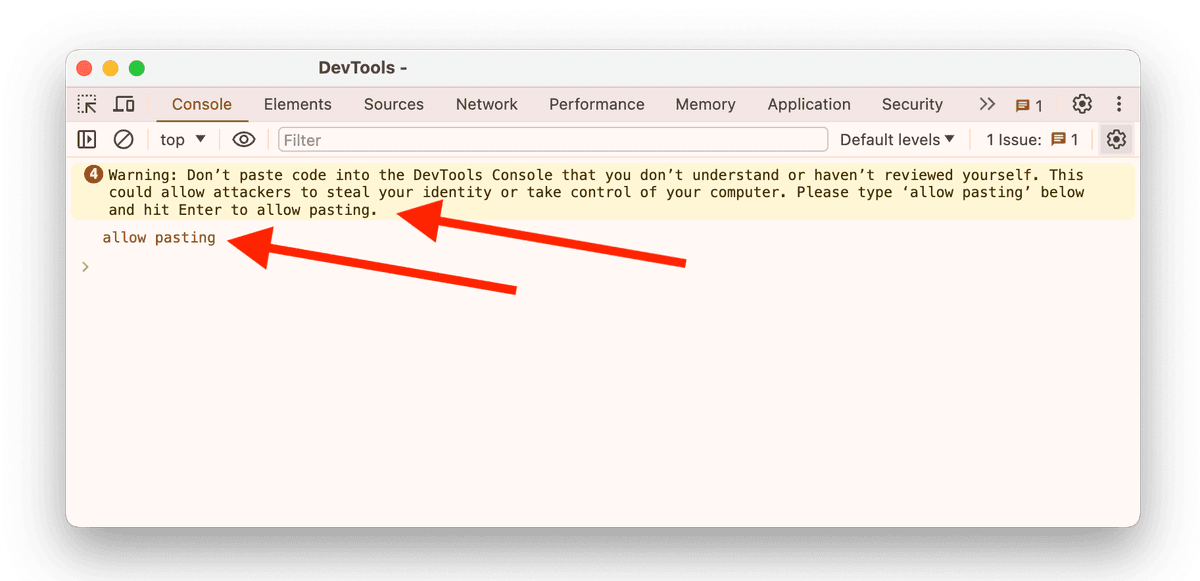Viewport: 1200px width, 581px height.
Task: Switch to the Elements tab
Action: point(298,104)
